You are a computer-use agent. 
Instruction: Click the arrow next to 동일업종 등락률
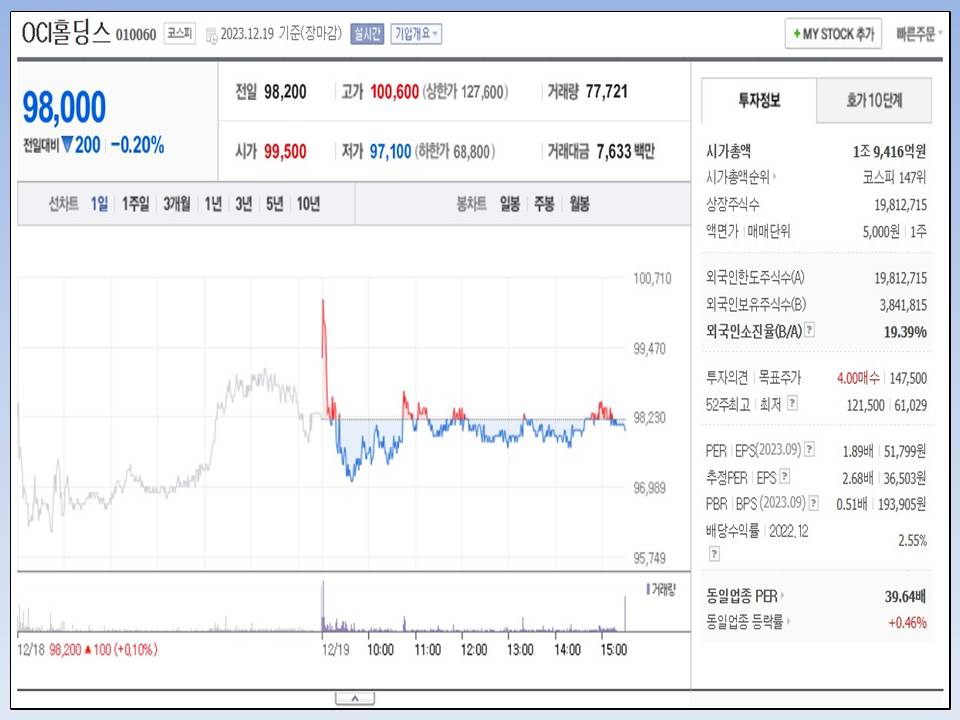coord(788,621)
